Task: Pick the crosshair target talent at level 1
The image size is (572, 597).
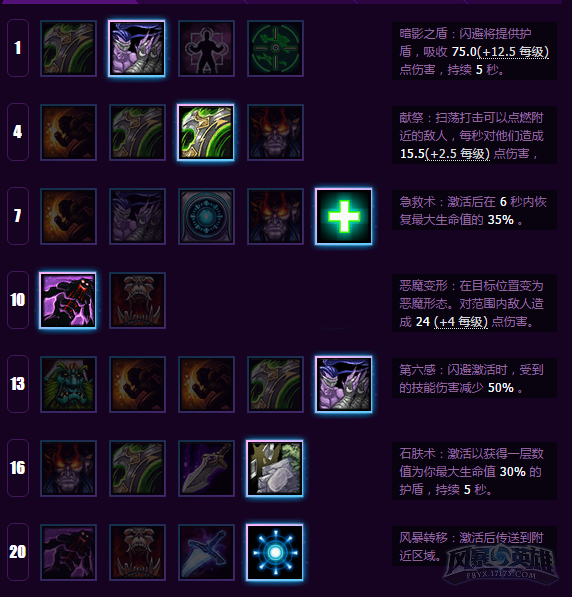Action: [275, 48]
